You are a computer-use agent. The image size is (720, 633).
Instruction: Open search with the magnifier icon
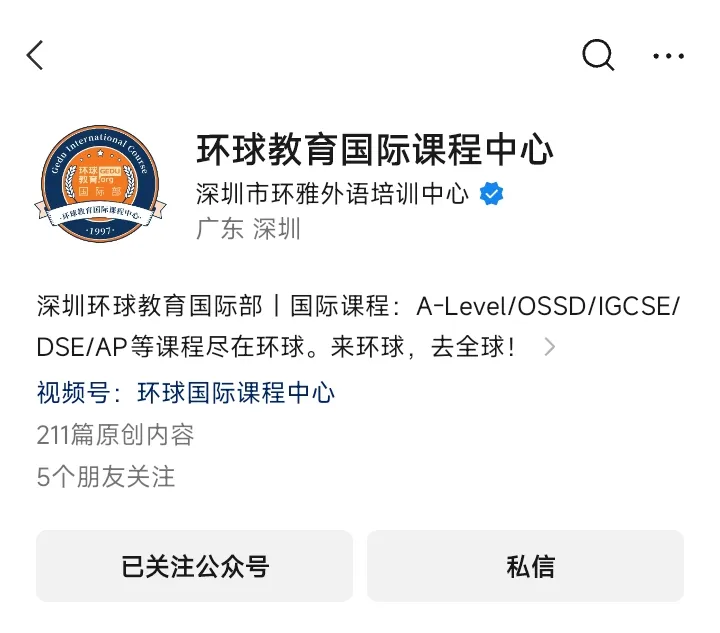click(598, 55)
